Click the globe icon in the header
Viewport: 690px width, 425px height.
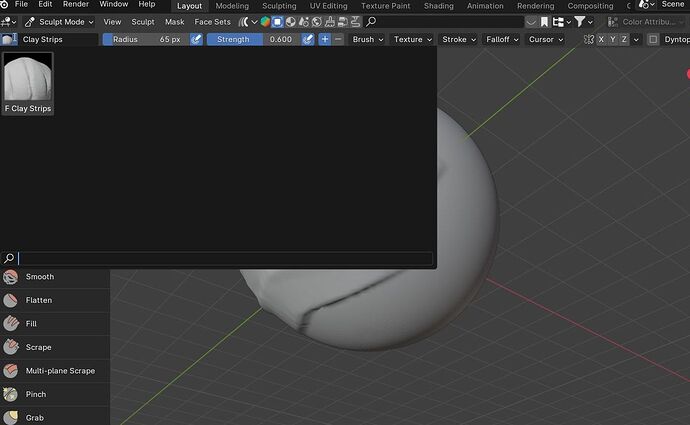pyautogui.click(x=316, y=22)
